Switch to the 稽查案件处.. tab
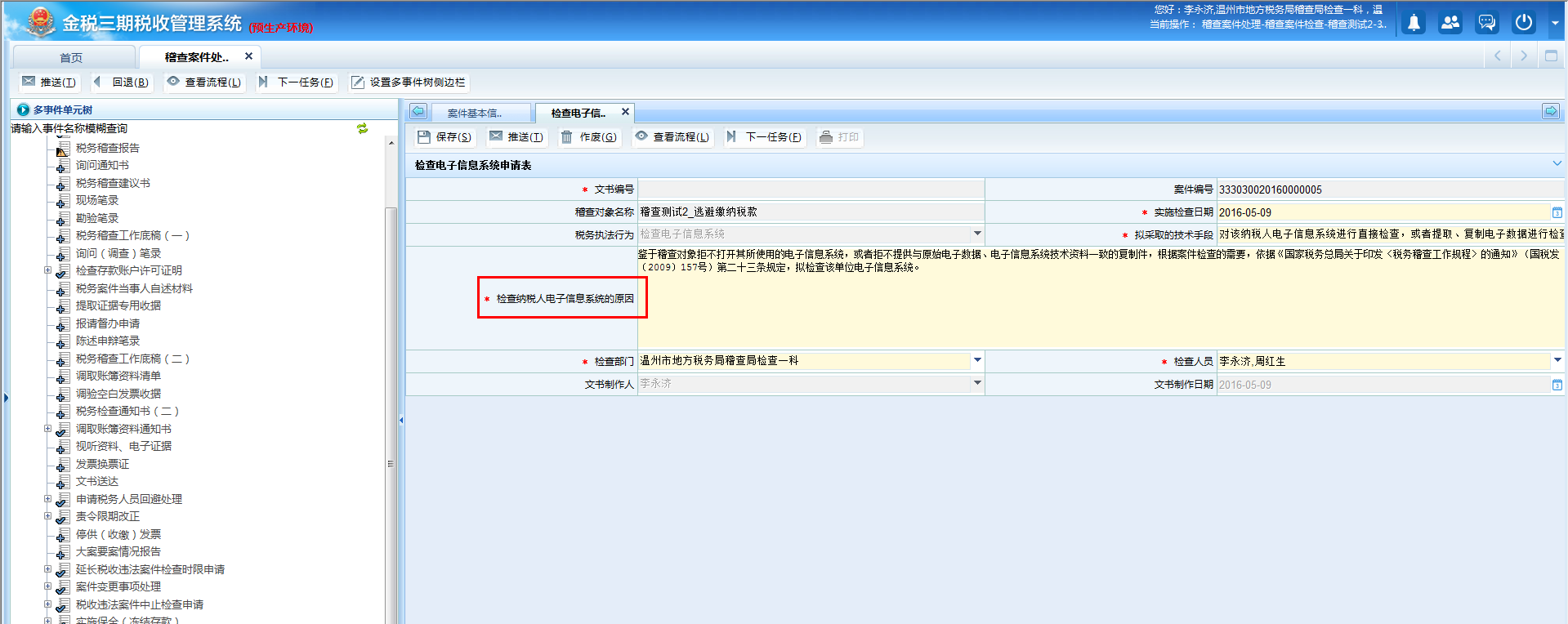This screenshot has height=624, width=1568. click(x=196, y=57)
